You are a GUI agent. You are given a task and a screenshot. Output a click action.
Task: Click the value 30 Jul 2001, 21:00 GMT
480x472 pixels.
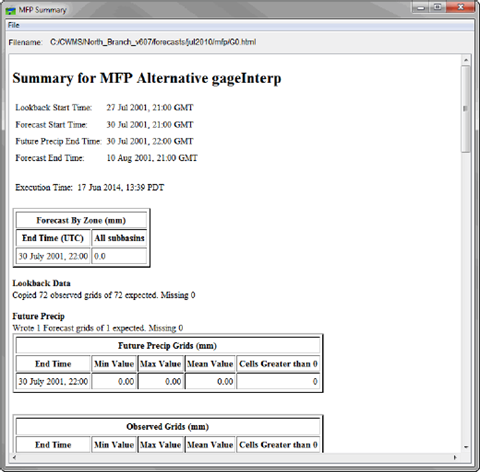point(150,125)
